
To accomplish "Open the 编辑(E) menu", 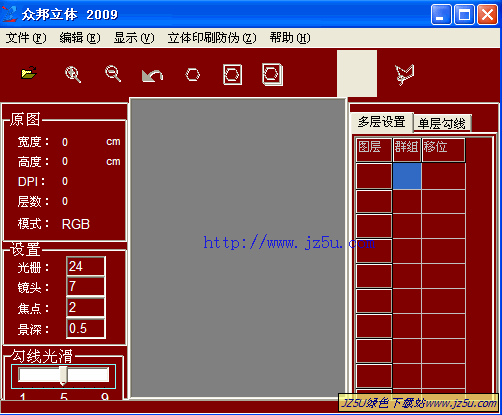I will tap(80, 38).
